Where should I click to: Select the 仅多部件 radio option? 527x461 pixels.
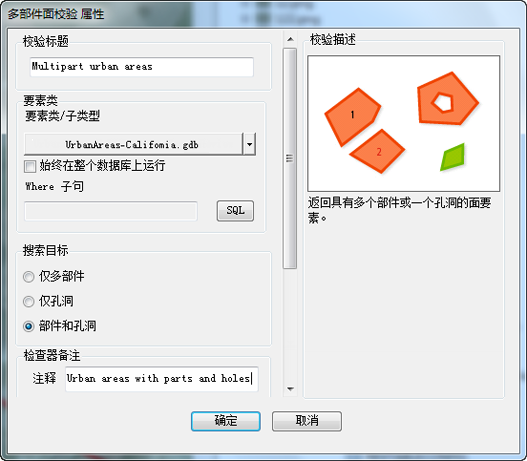29,277
